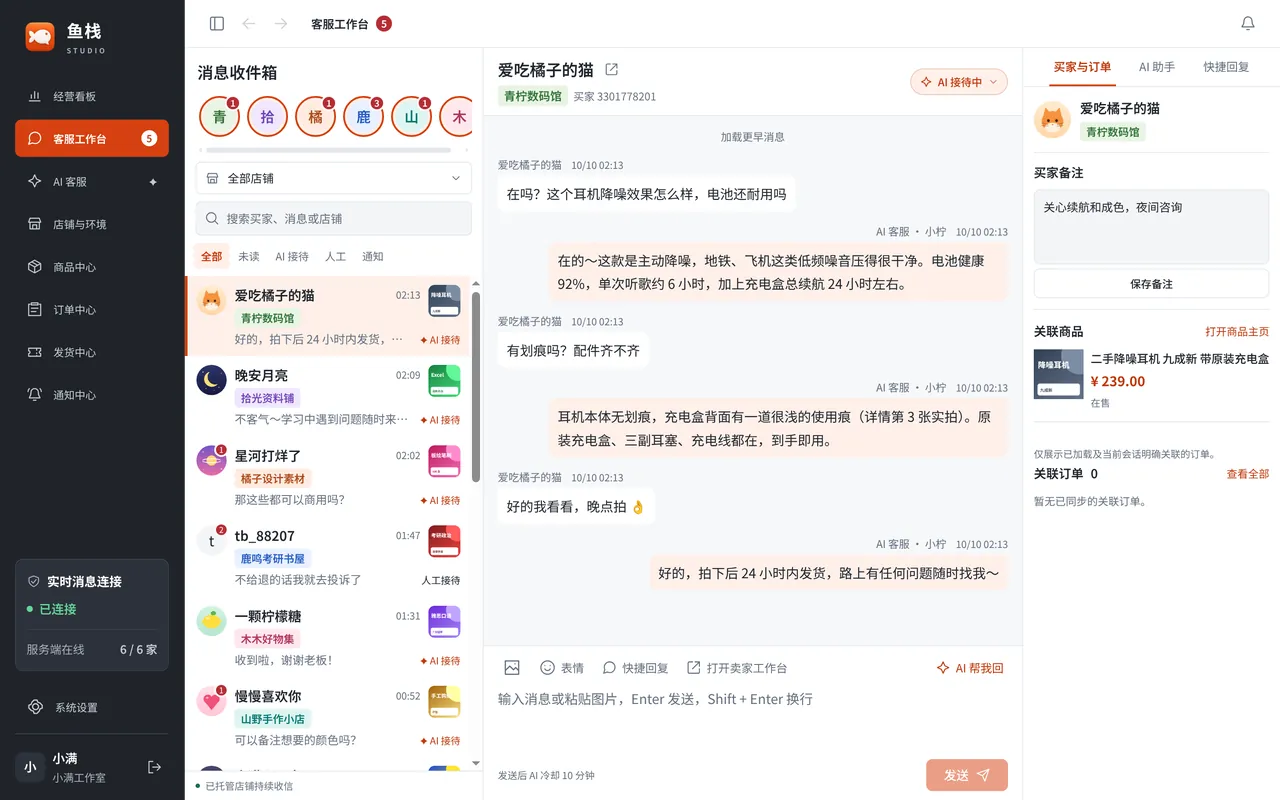Image resolution: width=1280 pixels, height=800 pixels.
Task: Click 查看全部 orders link
Action: pos(1248,474)
